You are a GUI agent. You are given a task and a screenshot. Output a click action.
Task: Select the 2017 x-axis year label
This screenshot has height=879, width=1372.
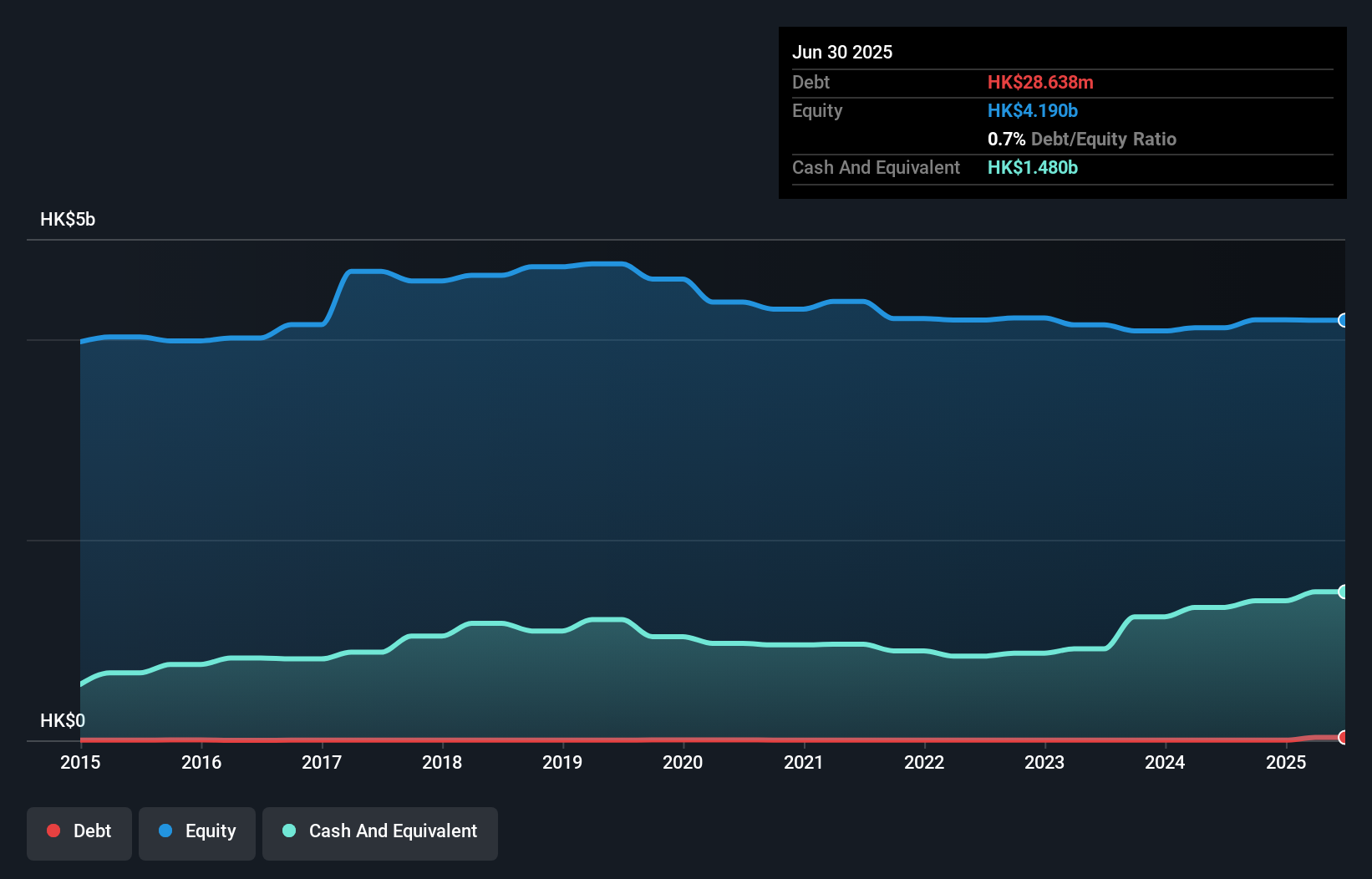[322, 762]
